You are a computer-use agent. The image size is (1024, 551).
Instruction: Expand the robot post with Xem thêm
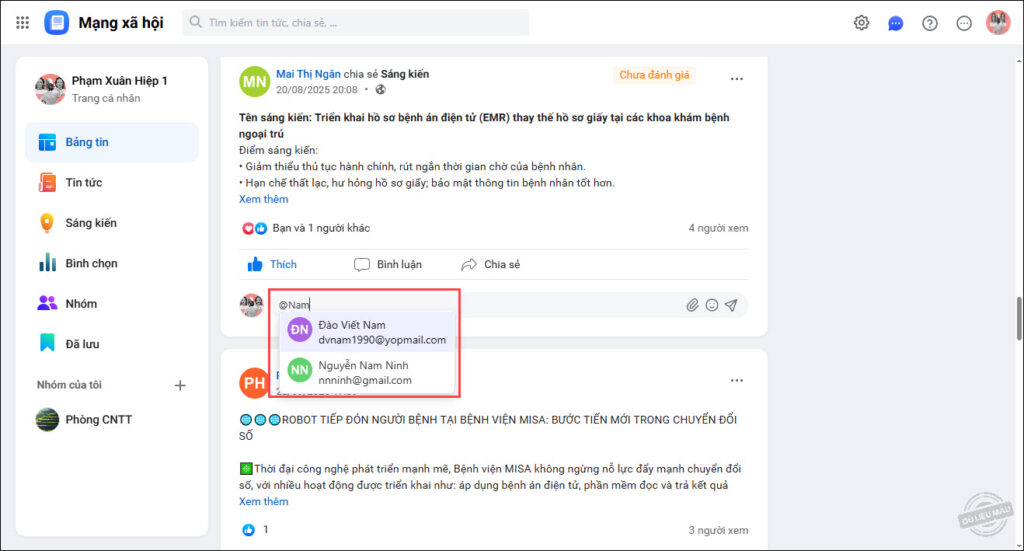264,501
